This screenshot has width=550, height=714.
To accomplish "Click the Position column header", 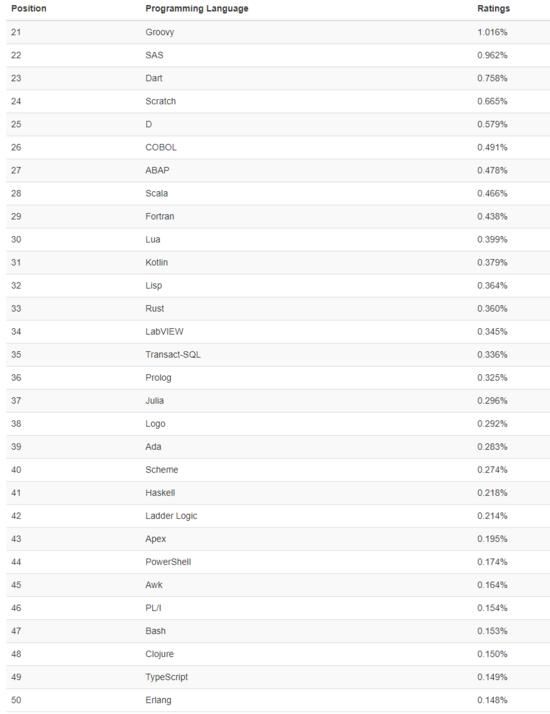I will (x=29, y=9).
